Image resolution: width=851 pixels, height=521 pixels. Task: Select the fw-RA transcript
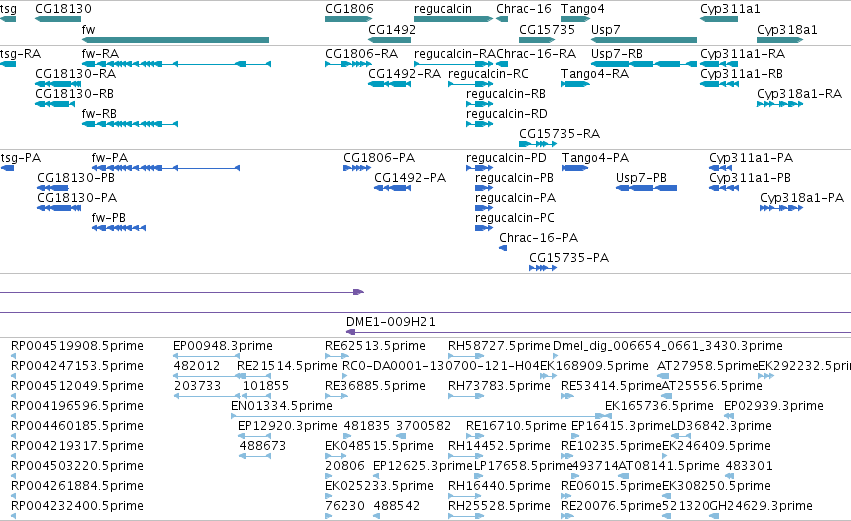coord(176,64)
